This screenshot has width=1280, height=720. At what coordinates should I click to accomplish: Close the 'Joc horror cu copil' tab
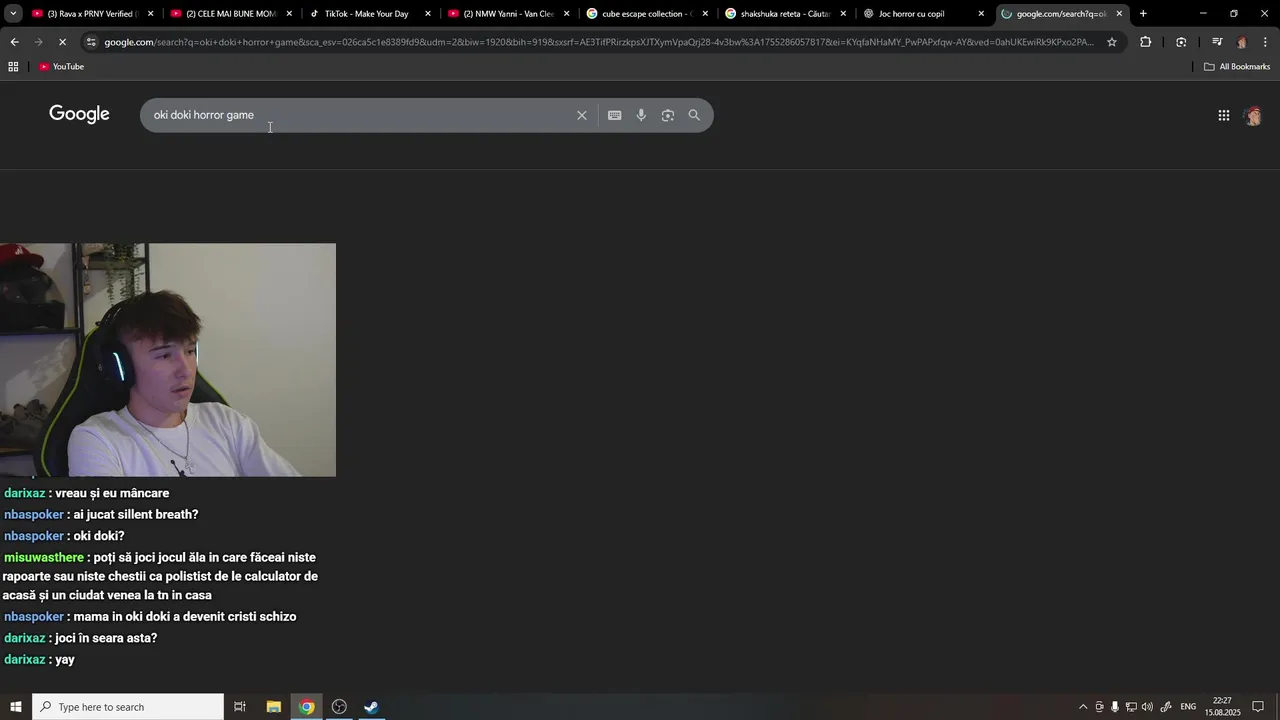(981, 14)
